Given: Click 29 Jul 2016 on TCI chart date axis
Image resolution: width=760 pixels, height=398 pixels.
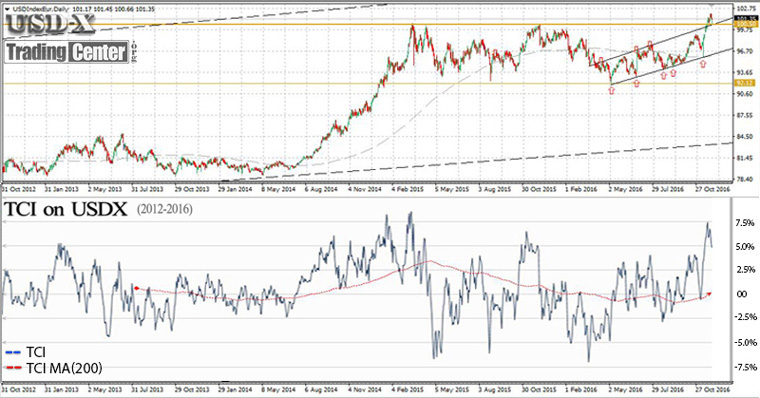Looking at the screenshot, I should pos(668,389).
